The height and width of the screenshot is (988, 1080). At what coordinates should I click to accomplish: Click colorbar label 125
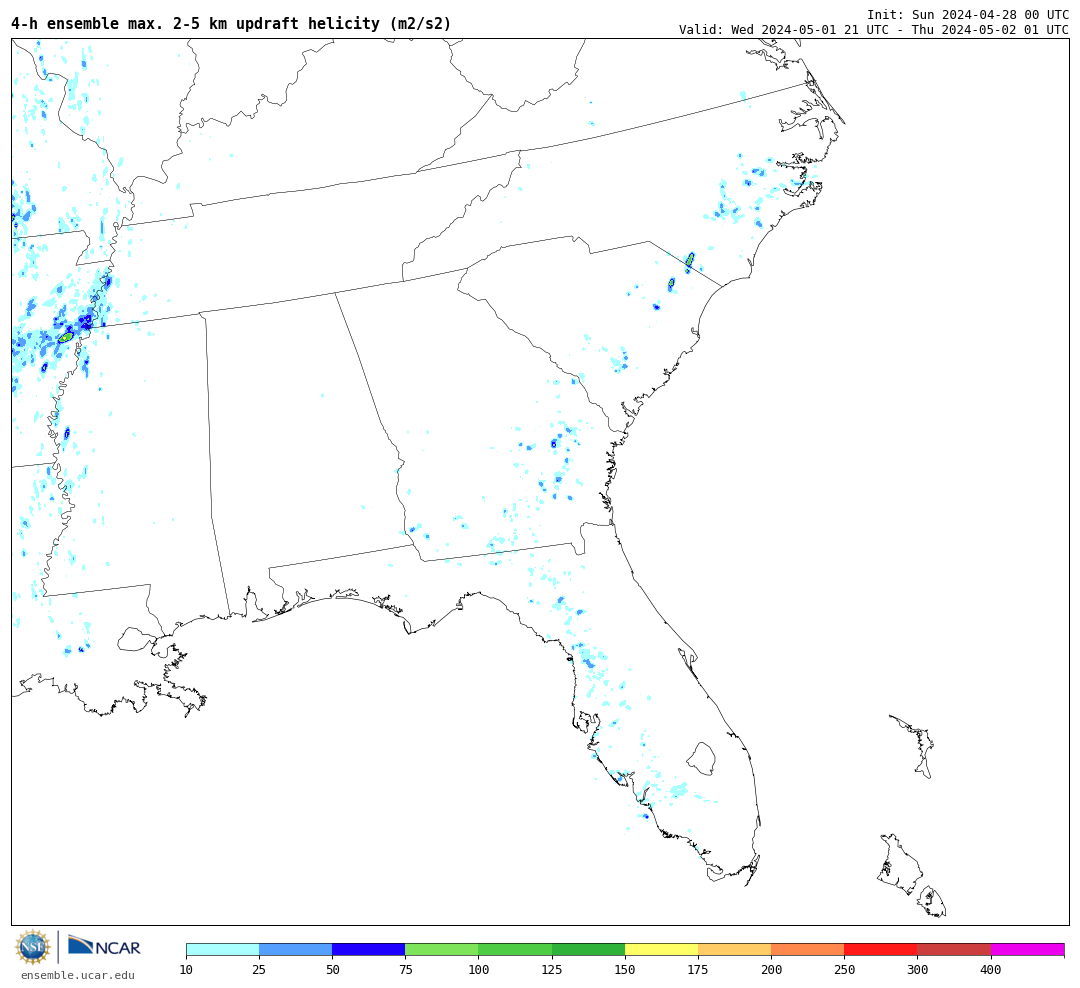(552, 969)
